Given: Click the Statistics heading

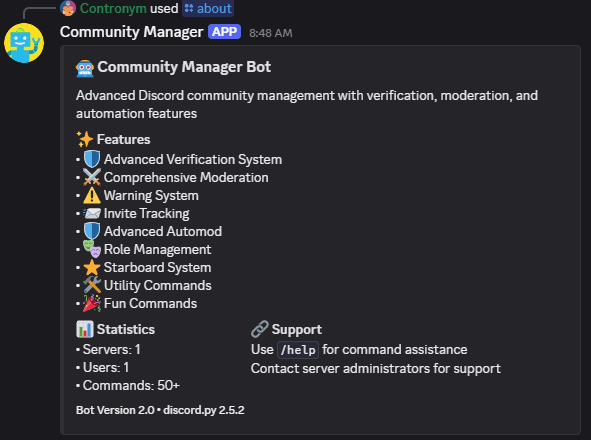Looking at the screenshot, I should point(126,330).
